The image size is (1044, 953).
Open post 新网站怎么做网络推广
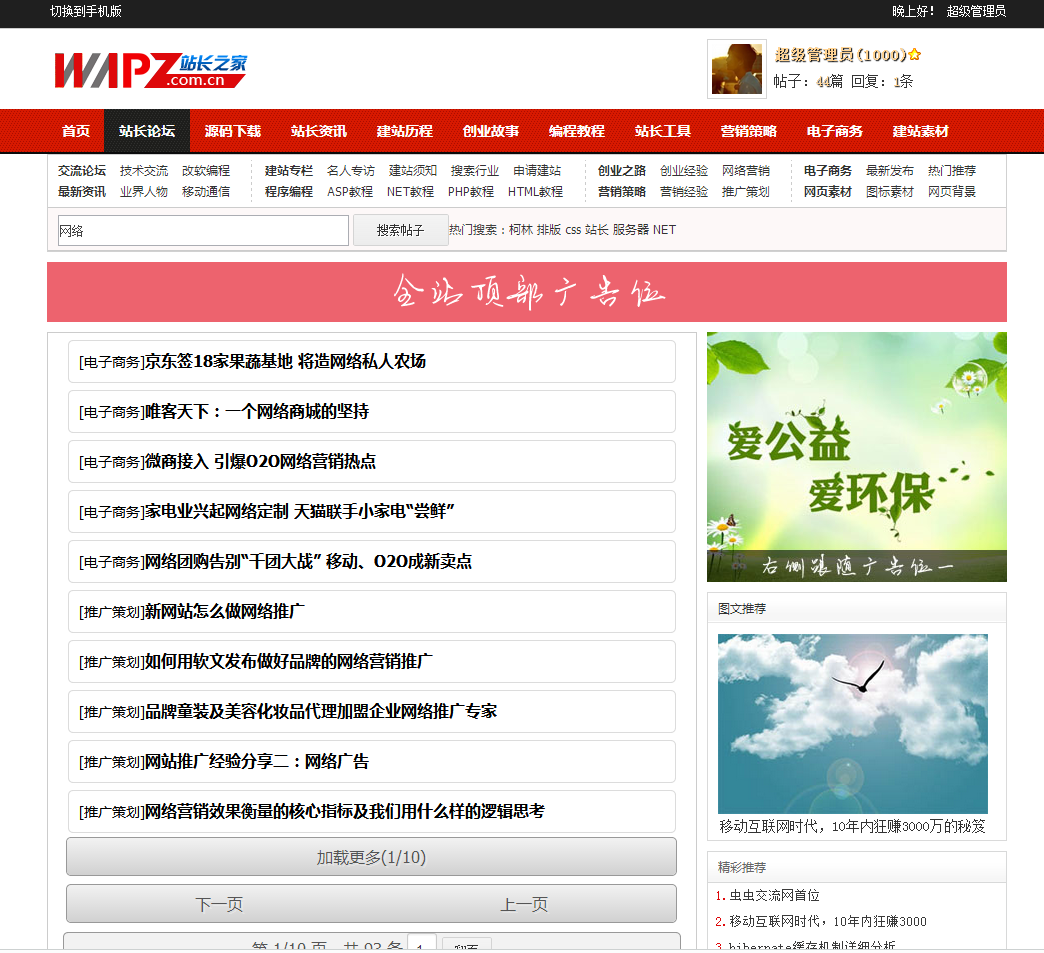(x=225, y=611)
